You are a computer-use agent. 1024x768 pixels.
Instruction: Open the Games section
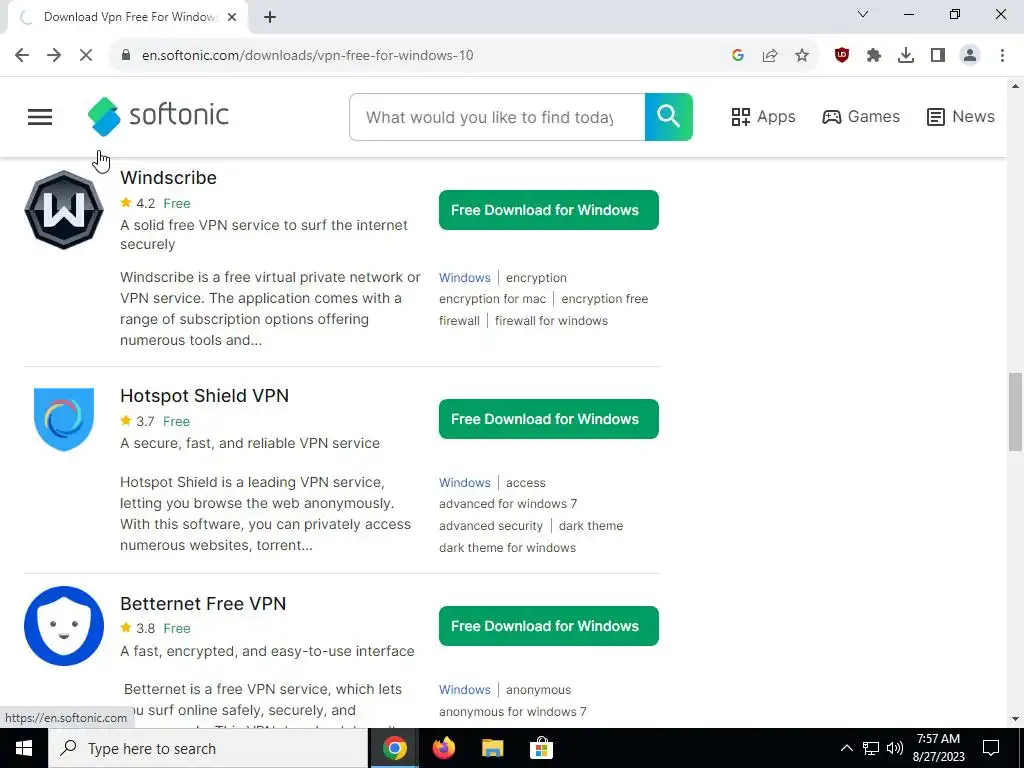pyautogui.click(x=861, y=117)
